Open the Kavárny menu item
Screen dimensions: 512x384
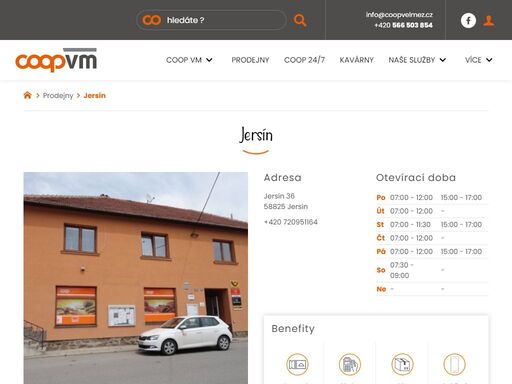coord(357,60)
